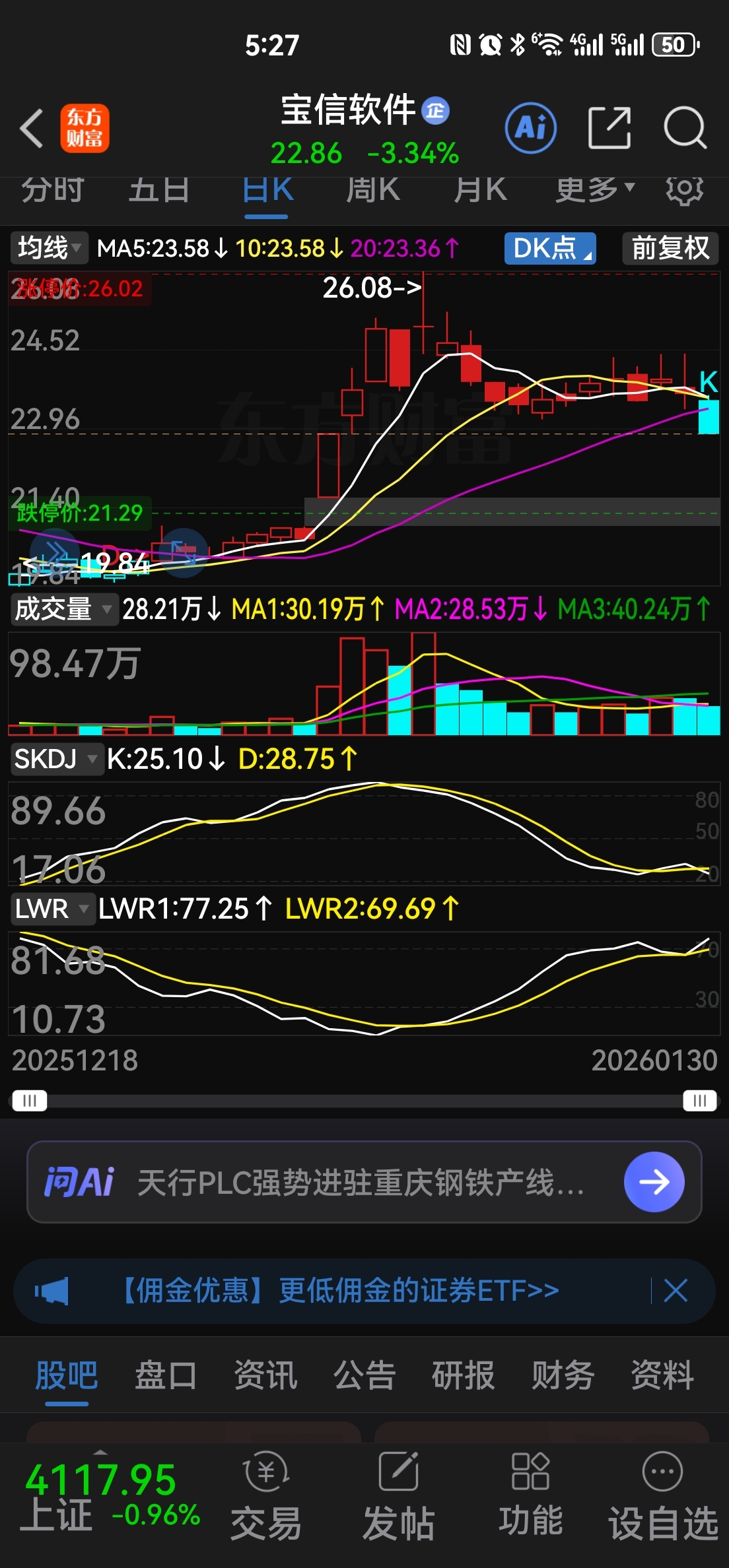Open the 前复权 adjustment selector
This screenshot has height=1568, width=729.
[670, 248]
